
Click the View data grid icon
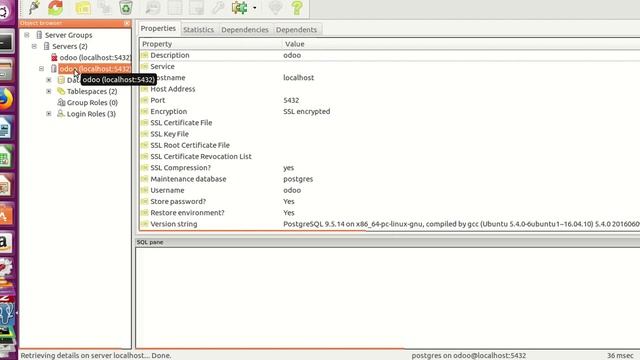tap(175, 8)
